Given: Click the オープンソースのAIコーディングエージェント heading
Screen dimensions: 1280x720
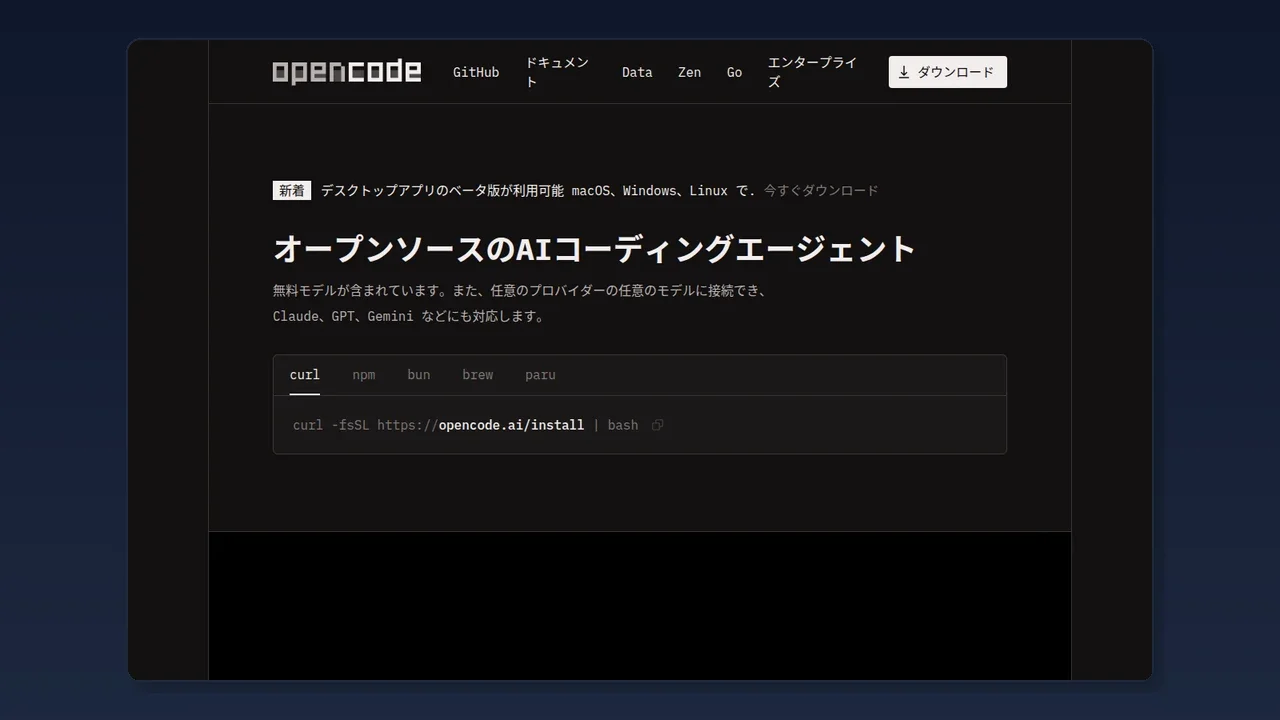Looking at the screenshot, I should [x=594, y=249].
